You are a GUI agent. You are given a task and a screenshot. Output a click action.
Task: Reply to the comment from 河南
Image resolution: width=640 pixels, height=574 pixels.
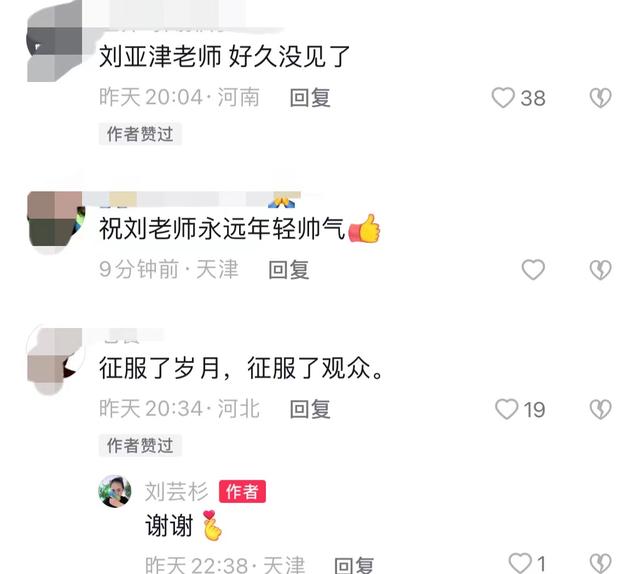coord(310,98)
